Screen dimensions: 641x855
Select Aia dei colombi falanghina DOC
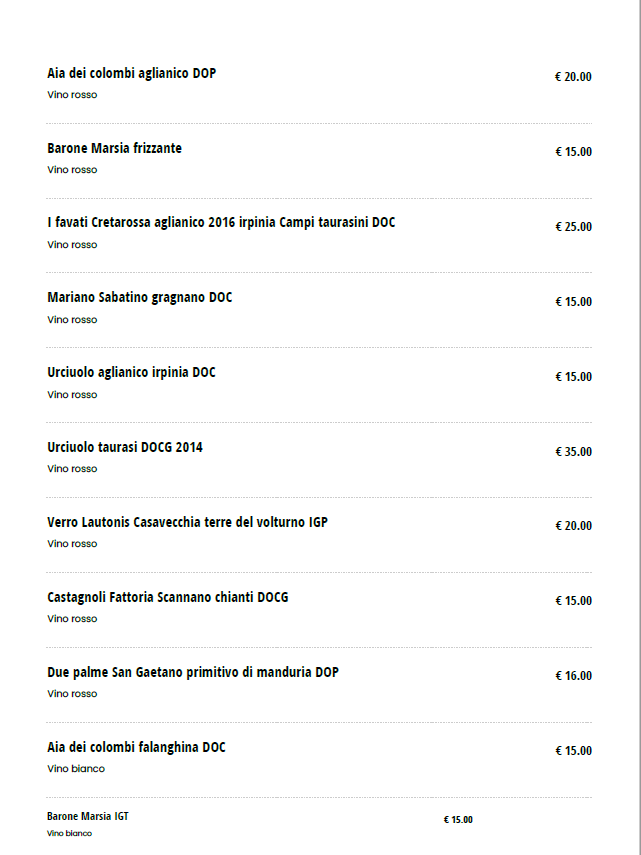tap(136, 747)
